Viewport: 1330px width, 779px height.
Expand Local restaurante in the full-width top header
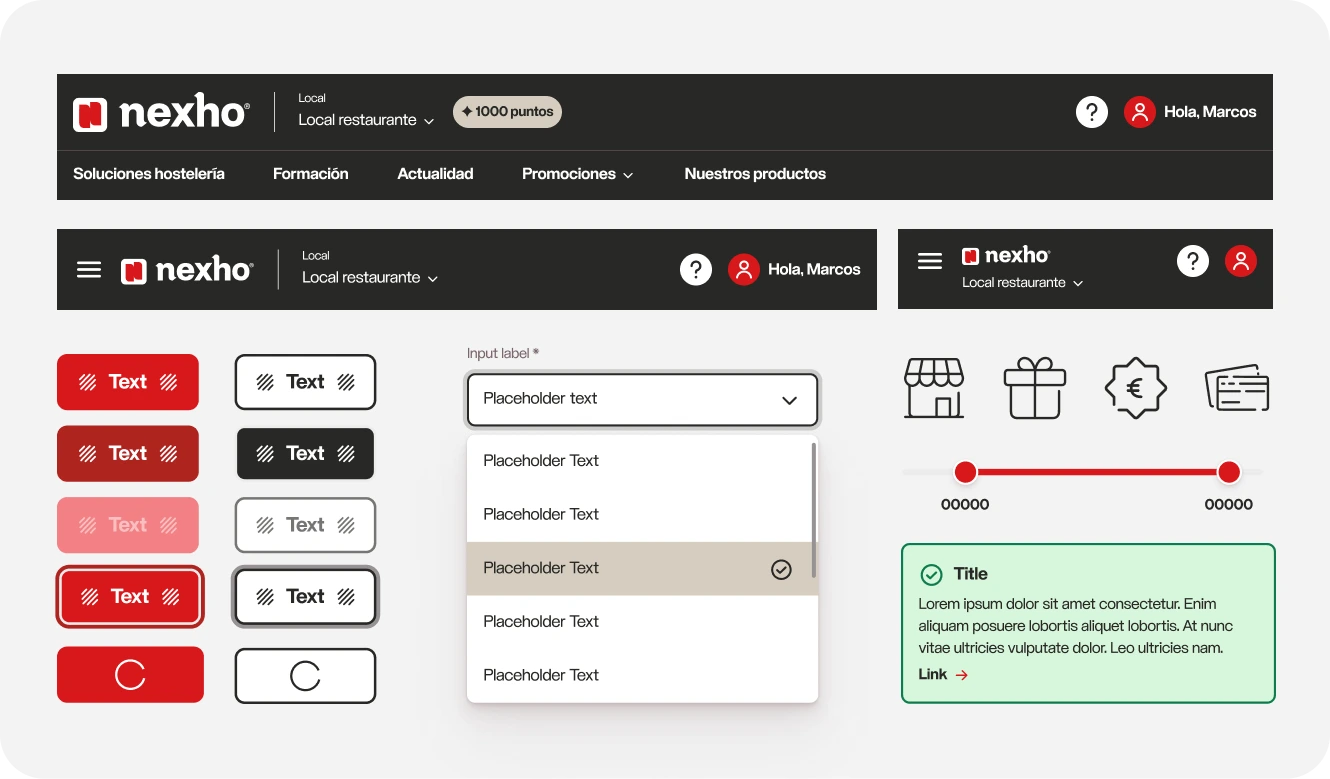(366, 120)
